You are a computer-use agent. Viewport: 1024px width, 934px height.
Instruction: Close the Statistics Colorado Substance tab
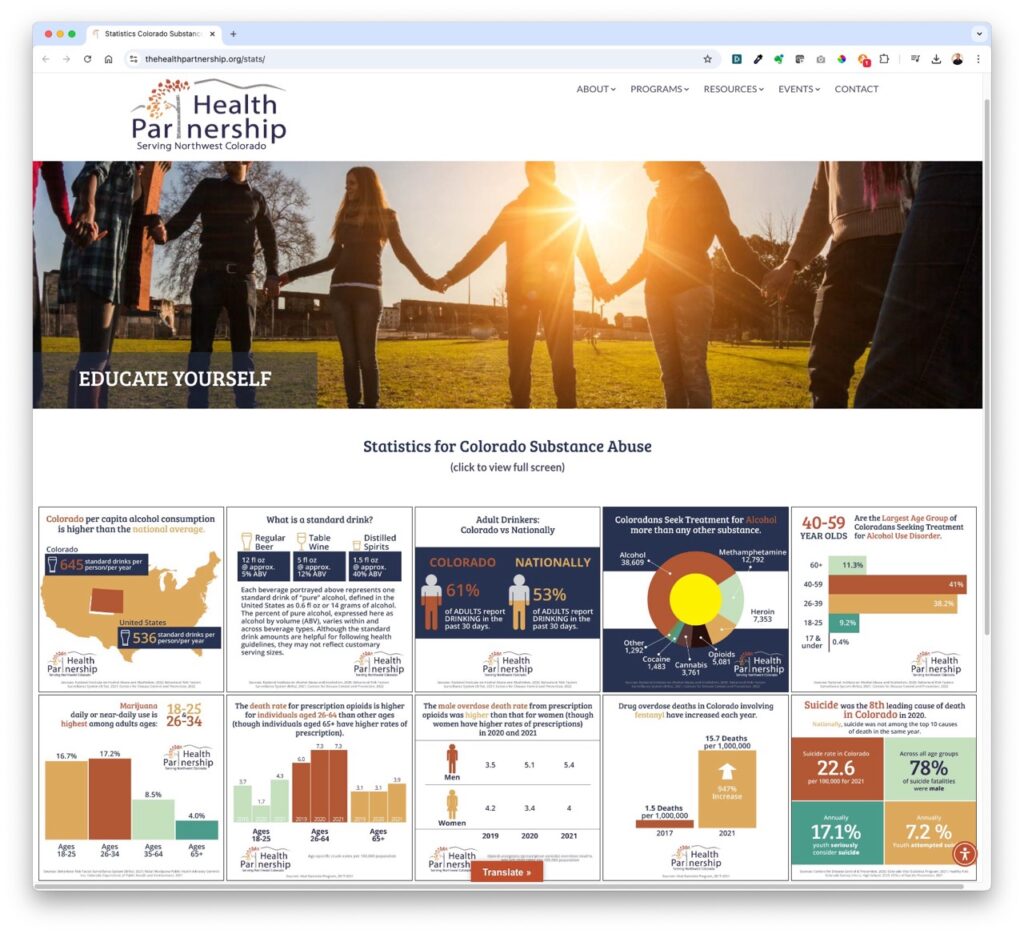click(212, 34)
